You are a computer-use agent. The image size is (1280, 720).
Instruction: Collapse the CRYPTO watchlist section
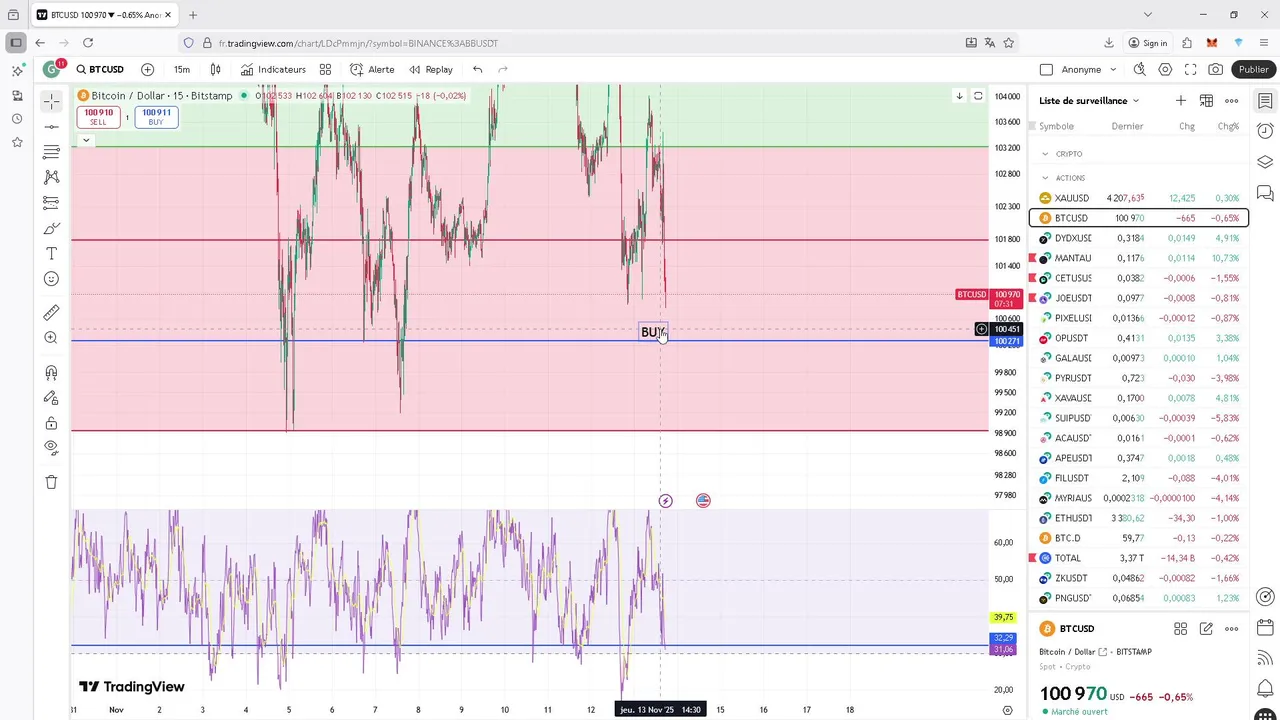pyautogui.click(x=1045, y=154)
